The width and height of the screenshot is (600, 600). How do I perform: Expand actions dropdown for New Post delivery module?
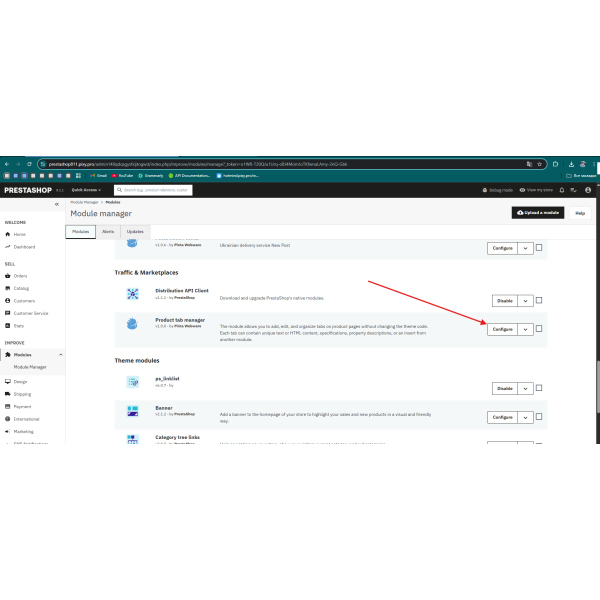point(525,248)
